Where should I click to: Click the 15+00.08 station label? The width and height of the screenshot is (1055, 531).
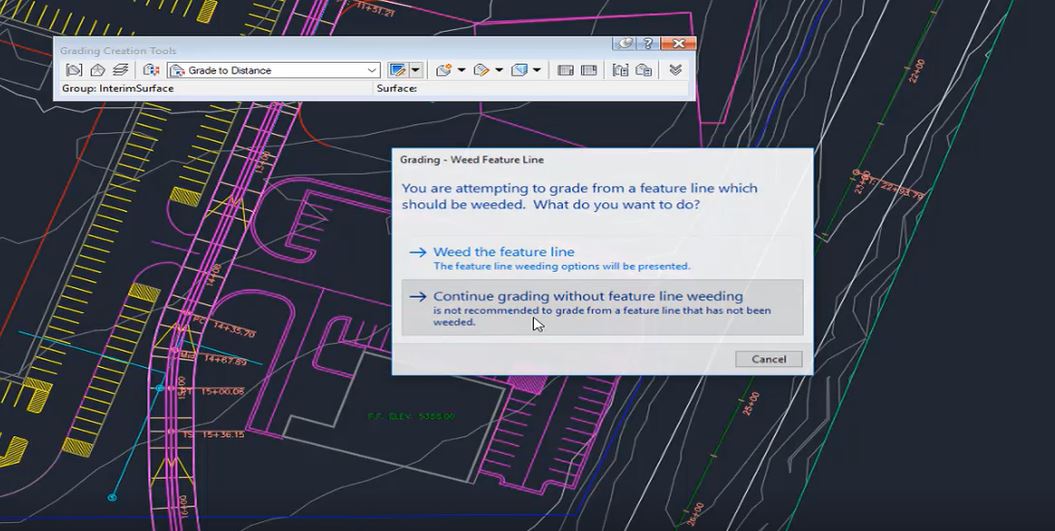(x=222, y=391)
